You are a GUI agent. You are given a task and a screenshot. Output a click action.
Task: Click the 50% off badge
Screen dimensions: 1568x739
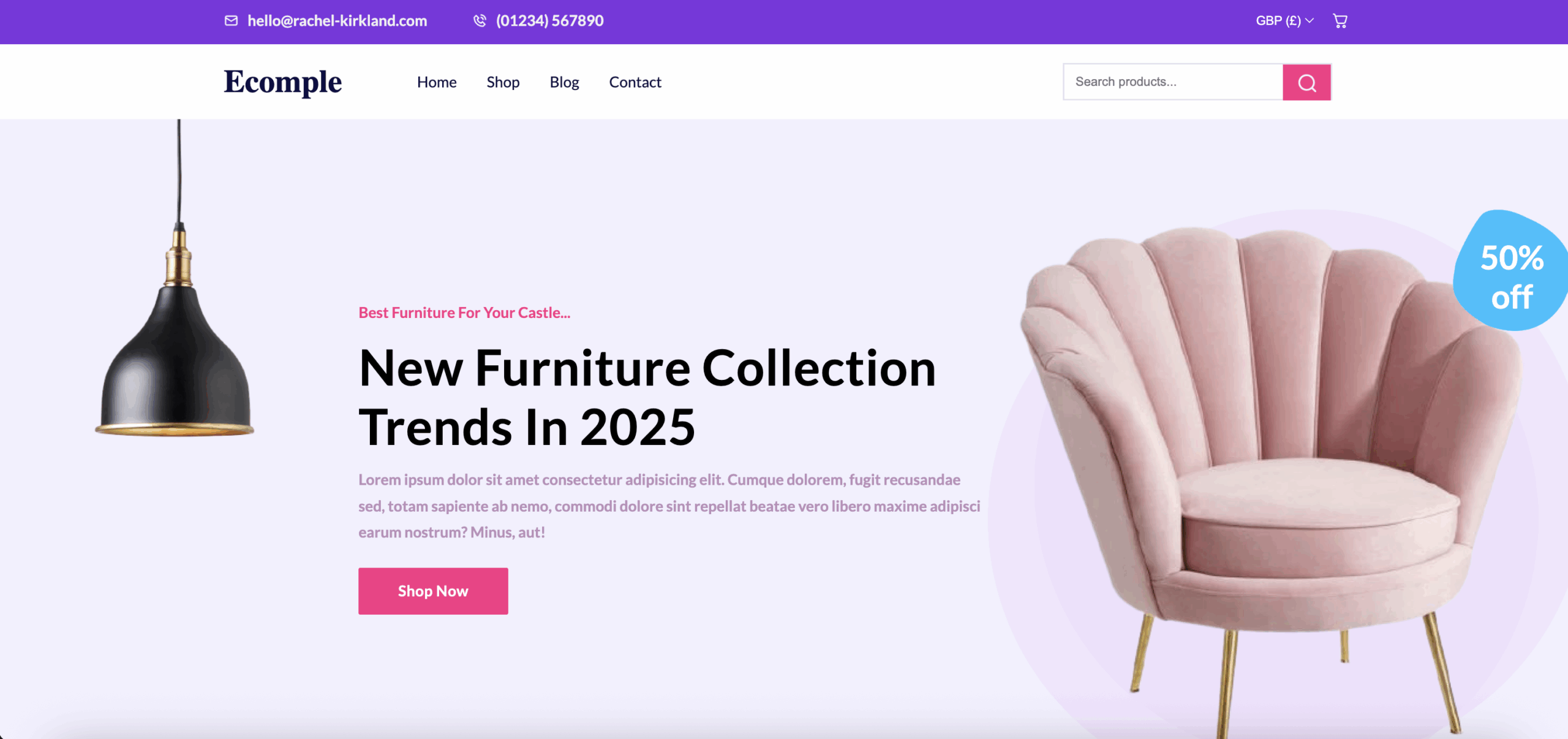(x=1512, y=270)
